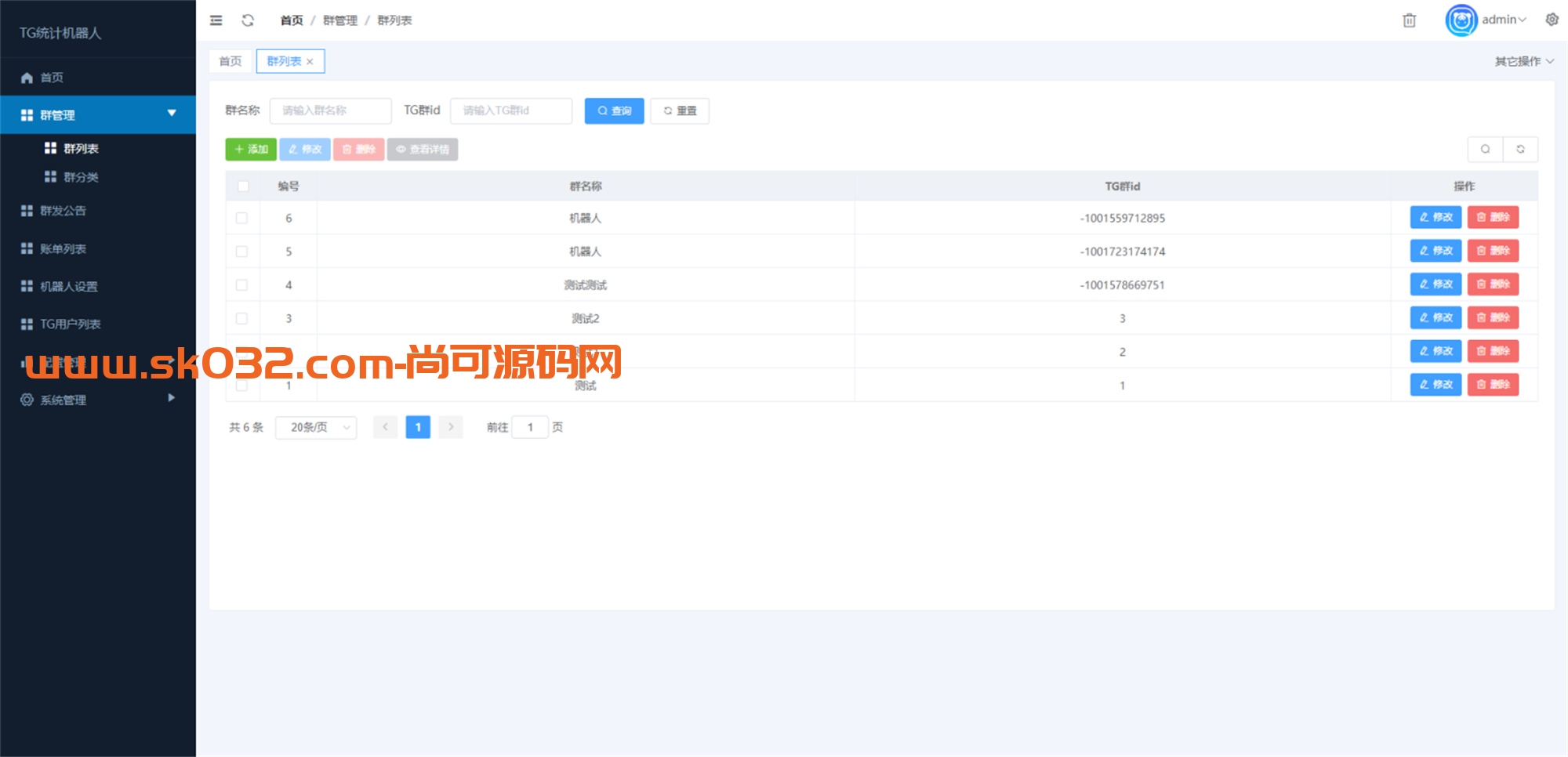Image resolution: width=1568 pixels, height=757 pixels.
Task: Check the row with number 6
Action: click(242, 218)
